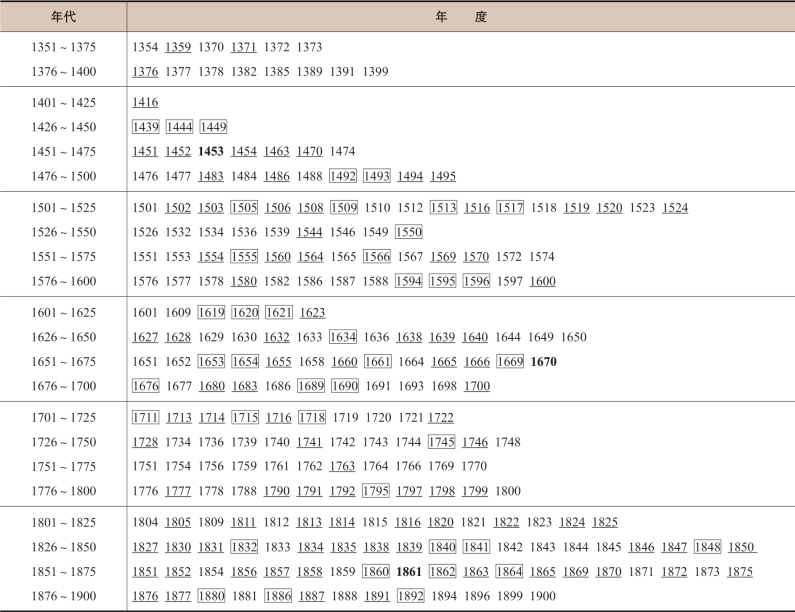This screenshot has width=795, height=612.
Task: Click the boxed year 1745
Action: point(442,442)
